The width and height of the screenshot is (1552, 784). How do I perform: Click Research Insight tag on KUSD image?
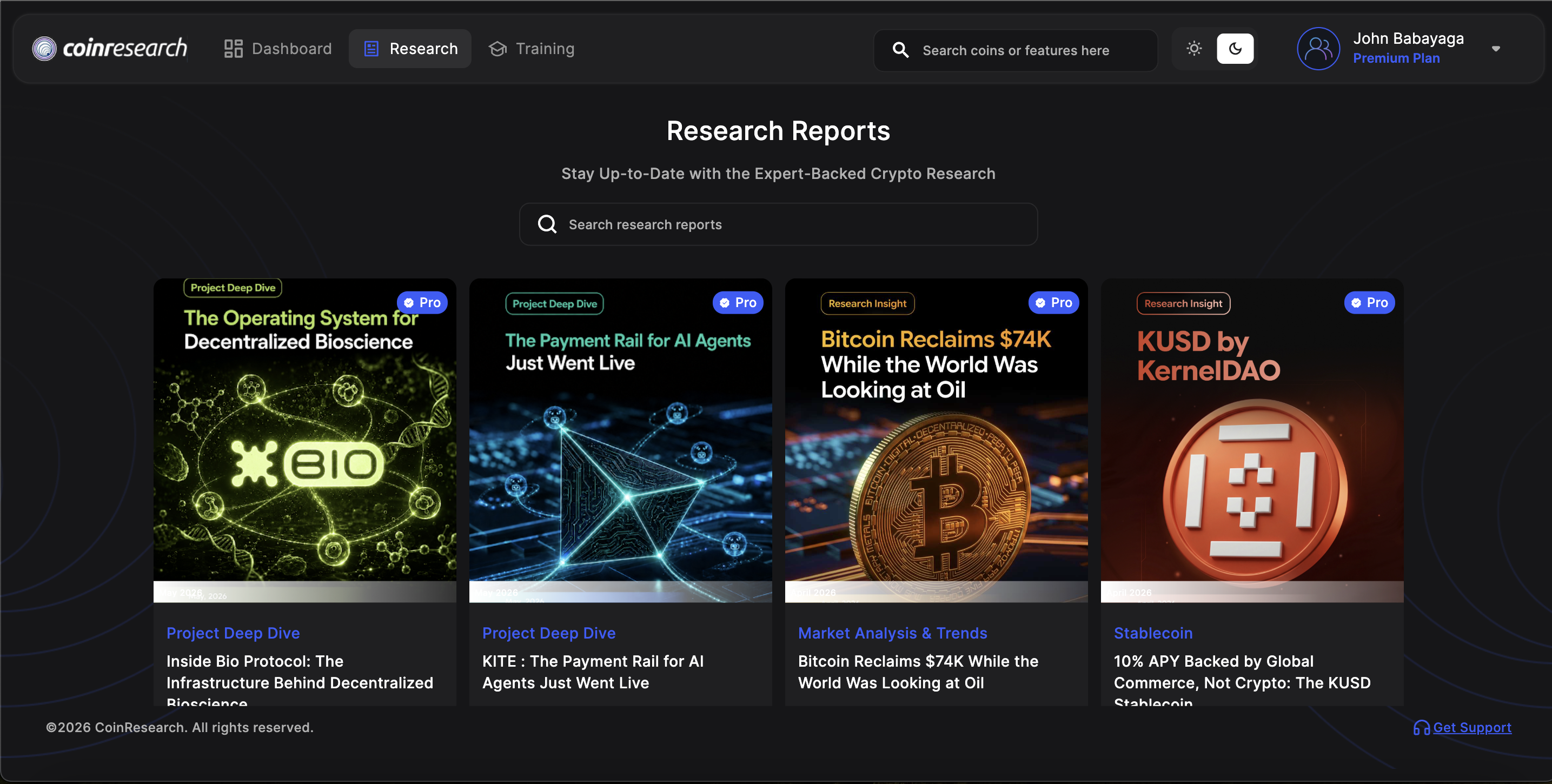tap(1183, 304)
